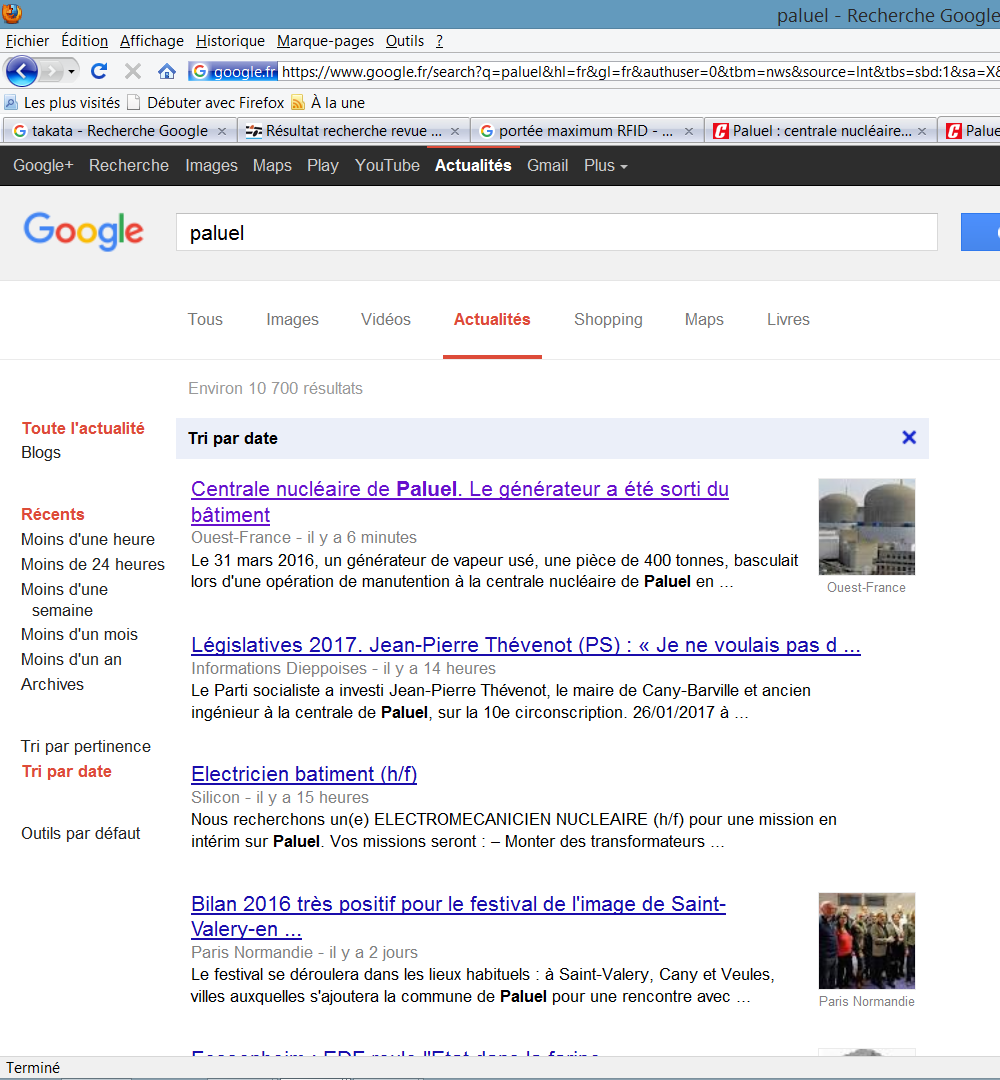Screen dimensions: 1000x1080
Task: Click the forward navigation arrow
Action: coord(51,71)
